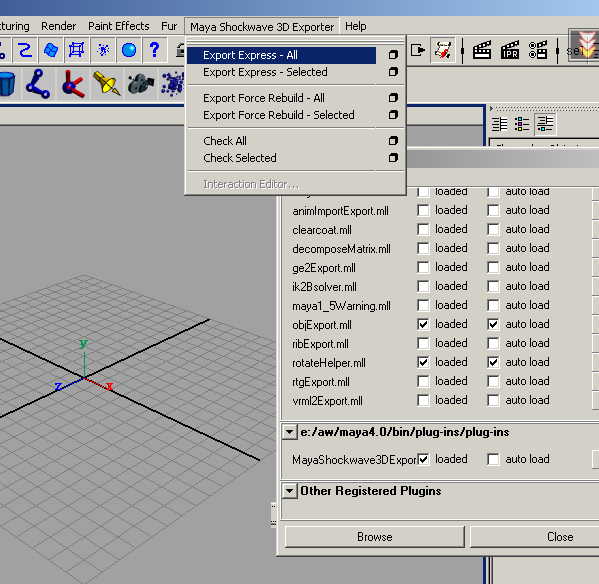Render the current frame with clapperboard icon
Image resolution: width=599 pixels, height=584 pixels.
482,50
